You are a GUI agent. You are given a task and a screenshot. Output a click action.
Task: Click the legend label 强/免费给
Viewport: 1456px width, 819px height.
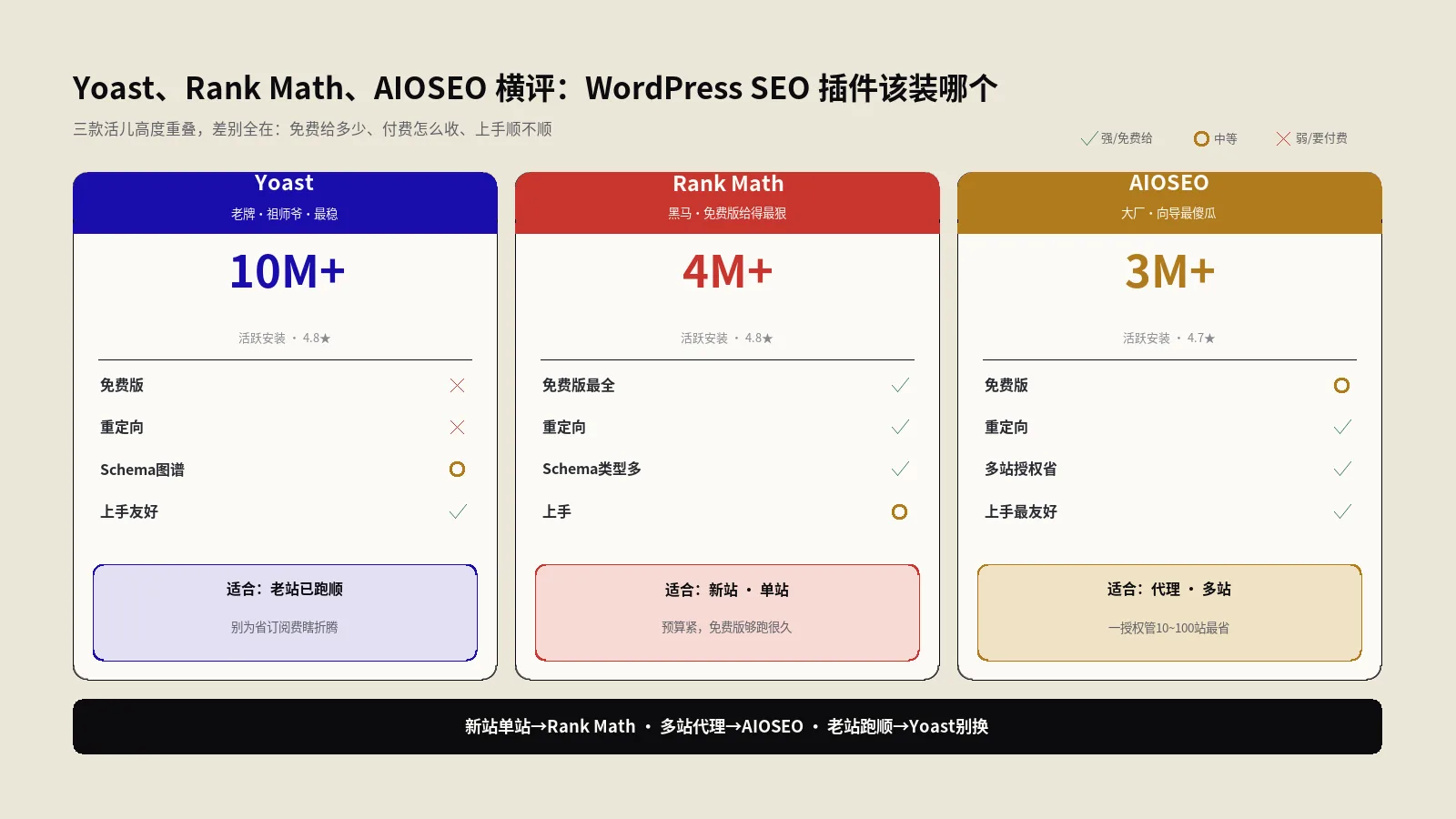[x=1127, y=138]
